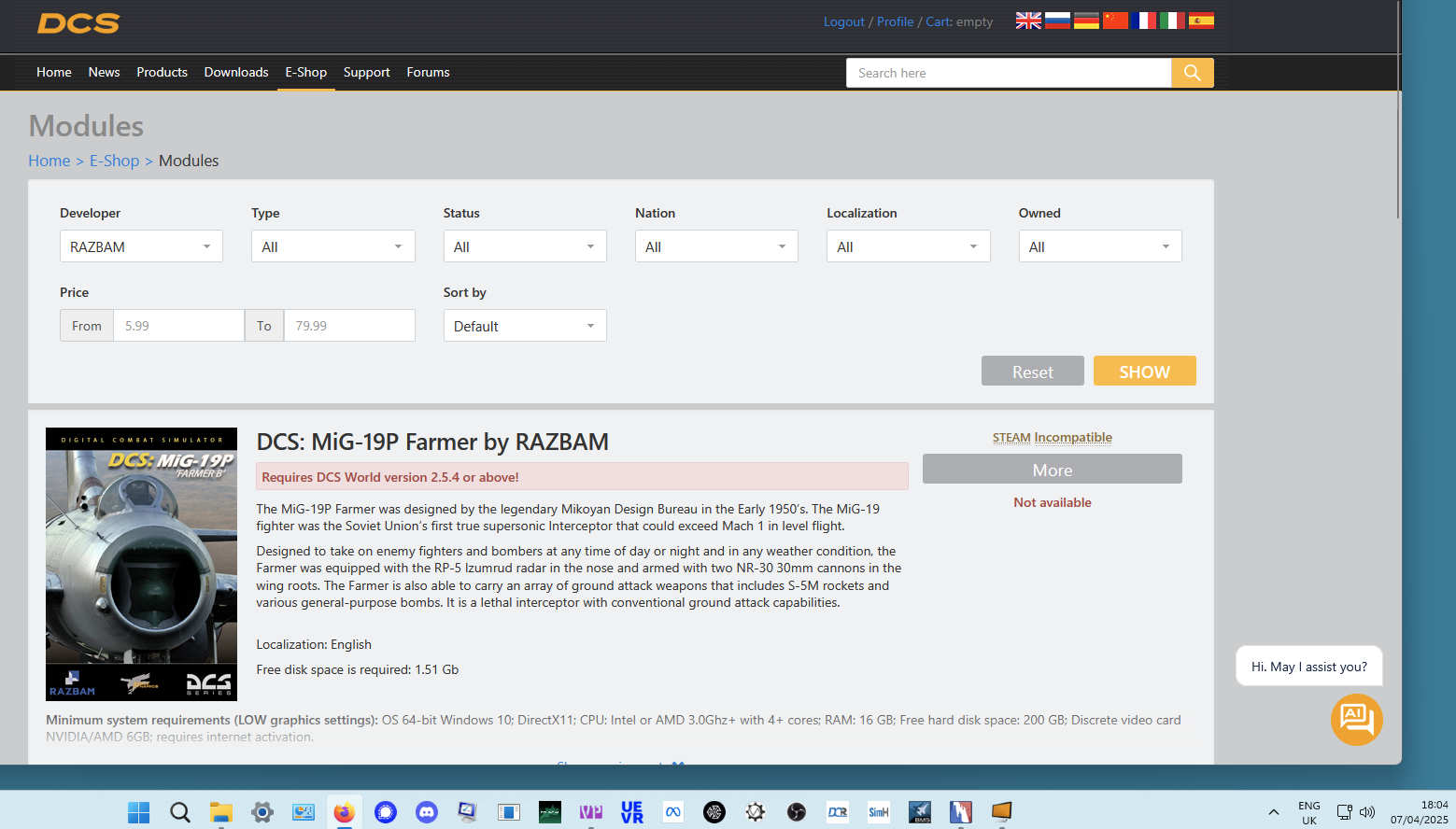Open the Windows Start menu

(139, 812)
